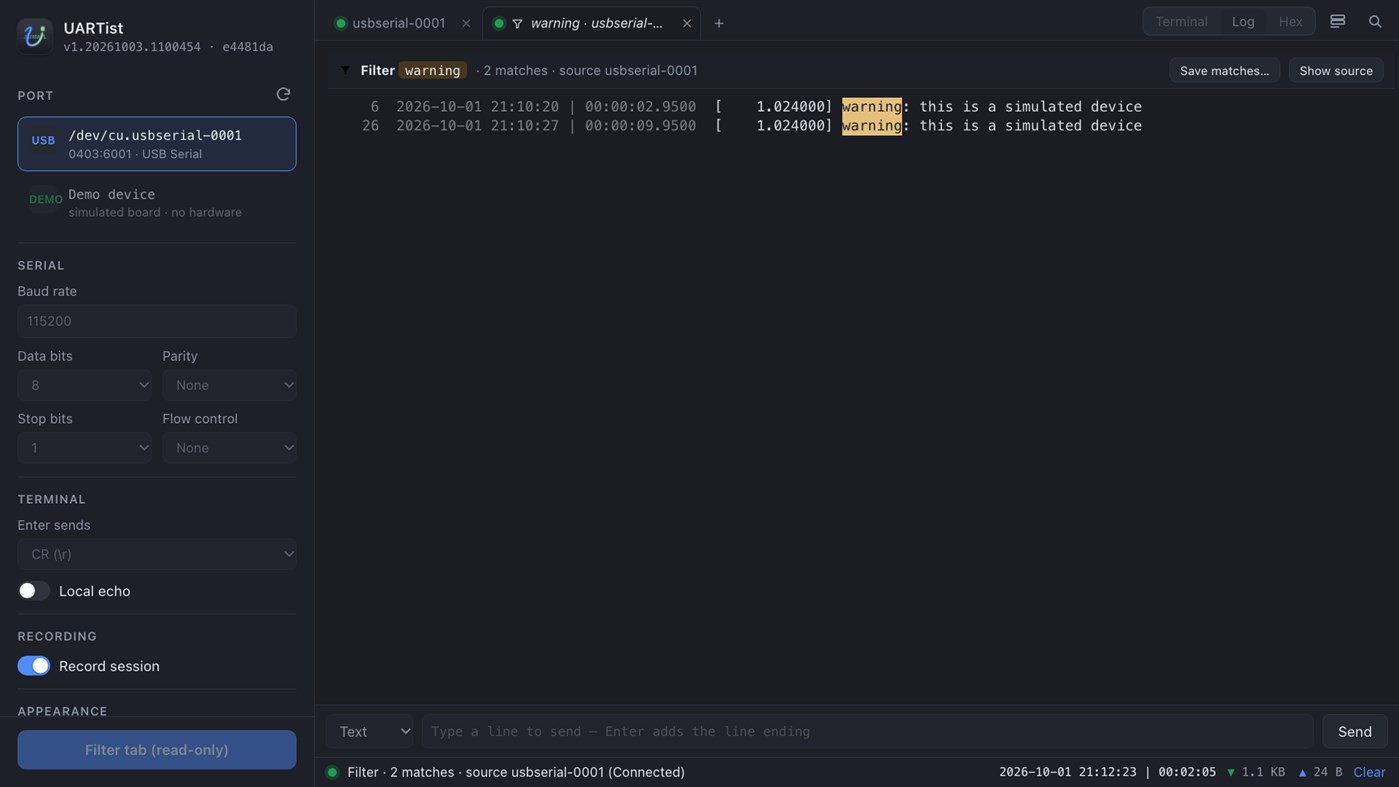Open the Flow control dropdown
The height and width of the screenshot is (787, 1399).
coord(230,447)
